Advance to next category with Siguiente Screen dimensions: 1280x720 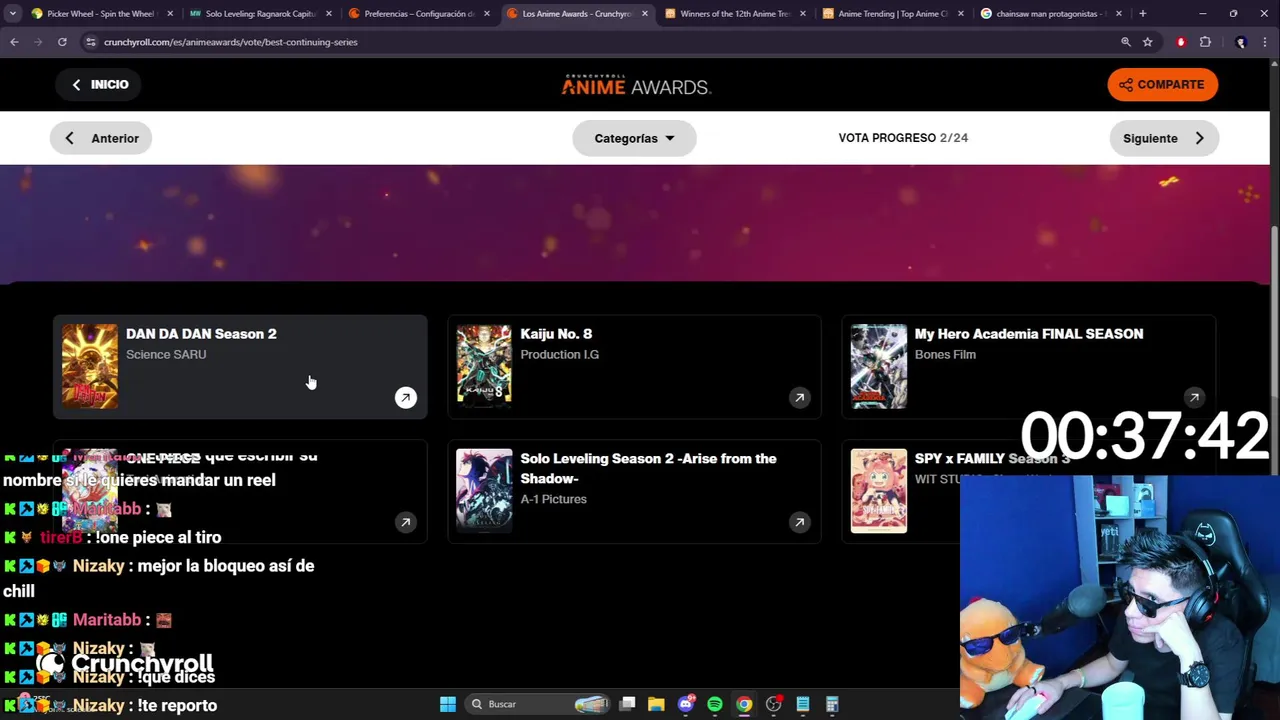pos(1164,138)
